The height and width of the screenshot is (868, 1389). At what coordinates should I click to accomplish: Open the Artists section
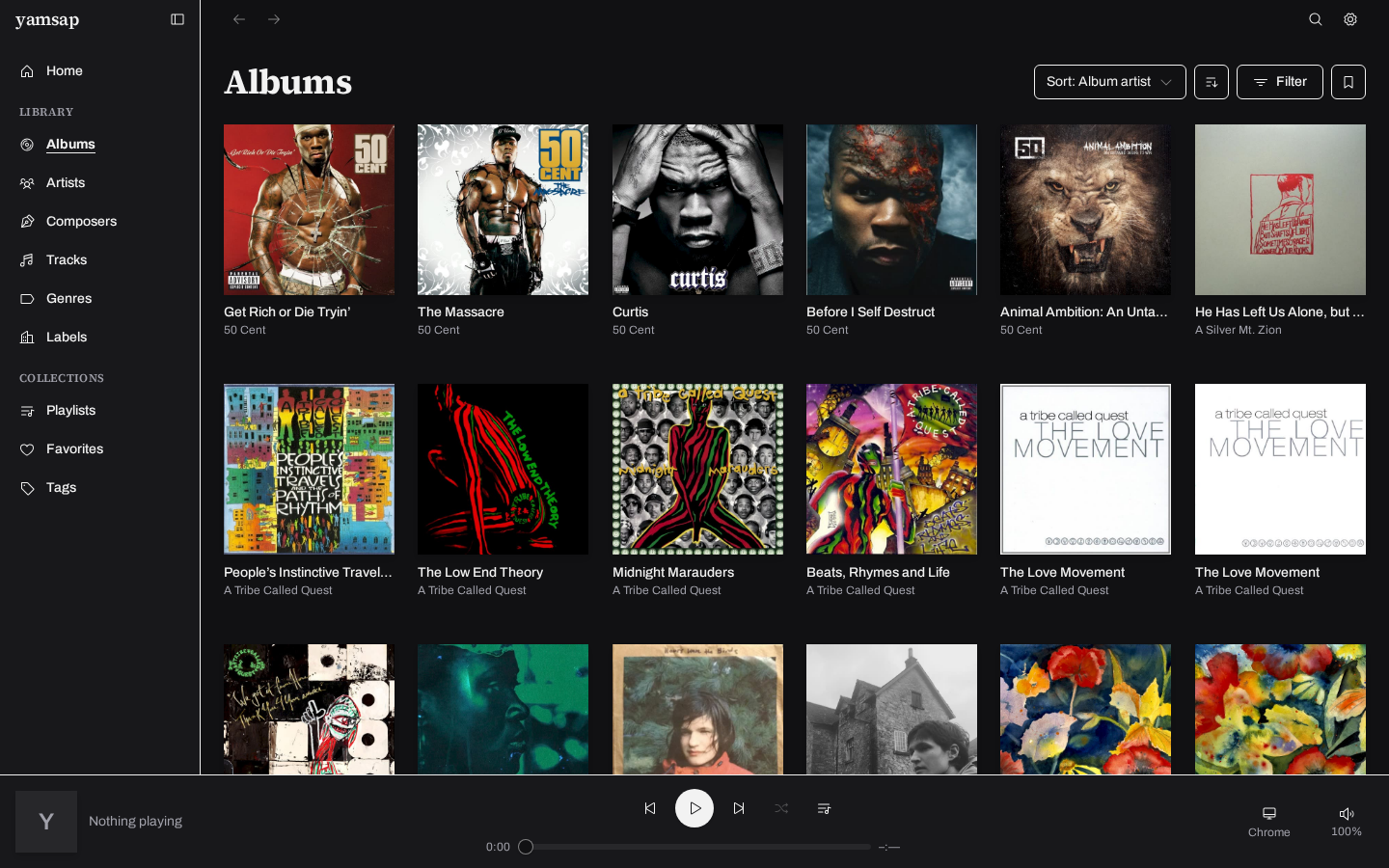click(100, 183)
